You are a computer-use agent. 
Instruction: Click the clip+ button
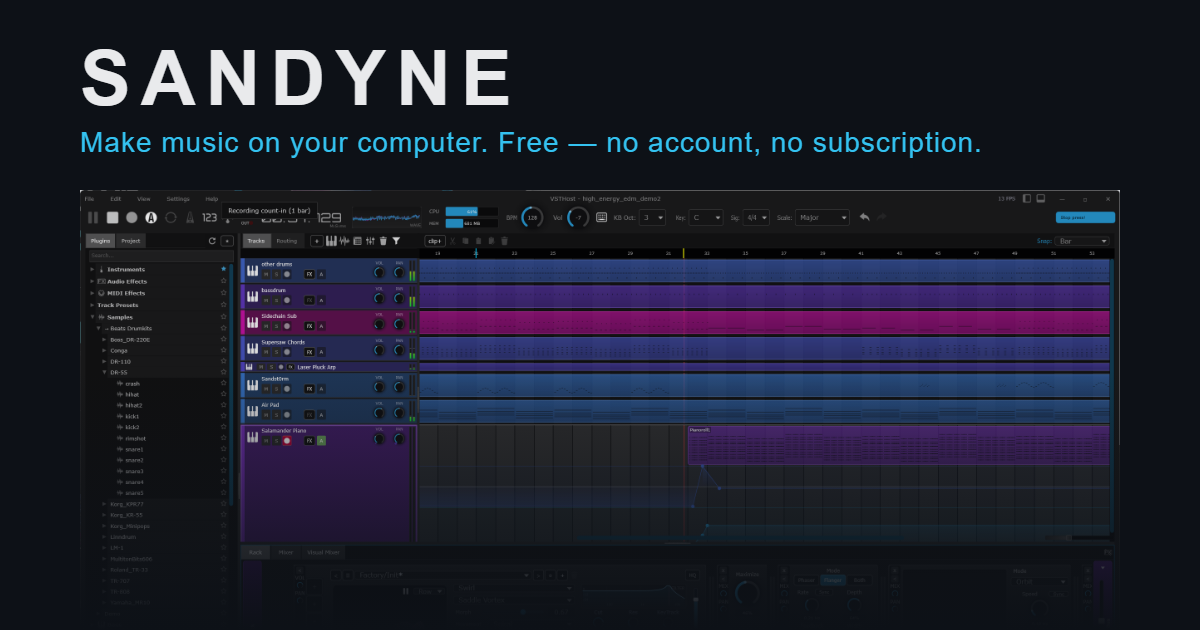click(x=435, y=241)
